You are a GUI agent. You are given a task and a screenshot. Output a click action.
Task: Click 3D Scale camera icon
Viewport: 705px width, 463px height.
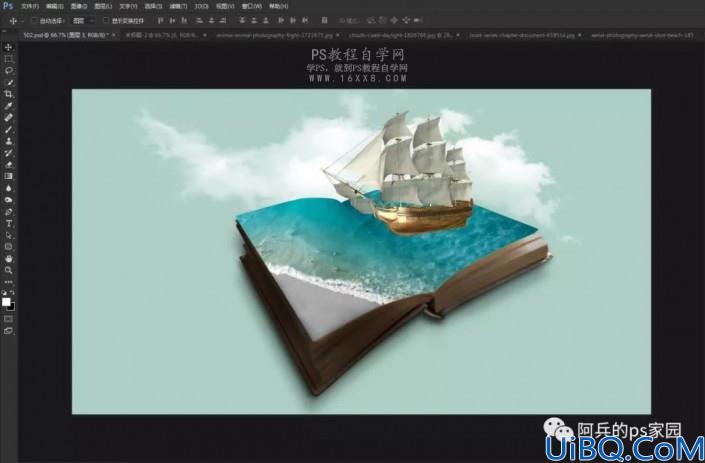point(418,21)
